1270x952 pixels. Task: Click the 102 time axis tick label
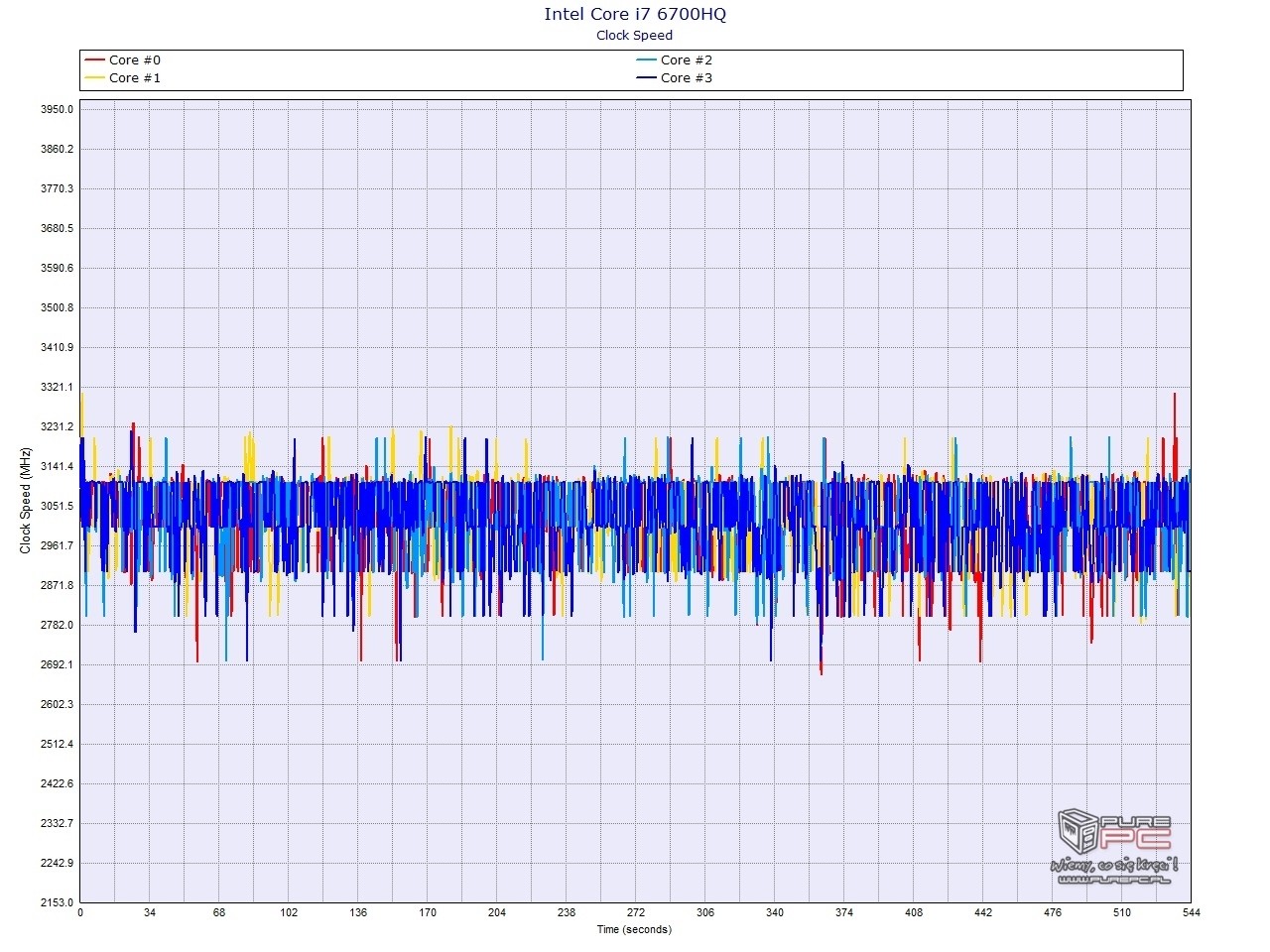click(x=289, y=913)
